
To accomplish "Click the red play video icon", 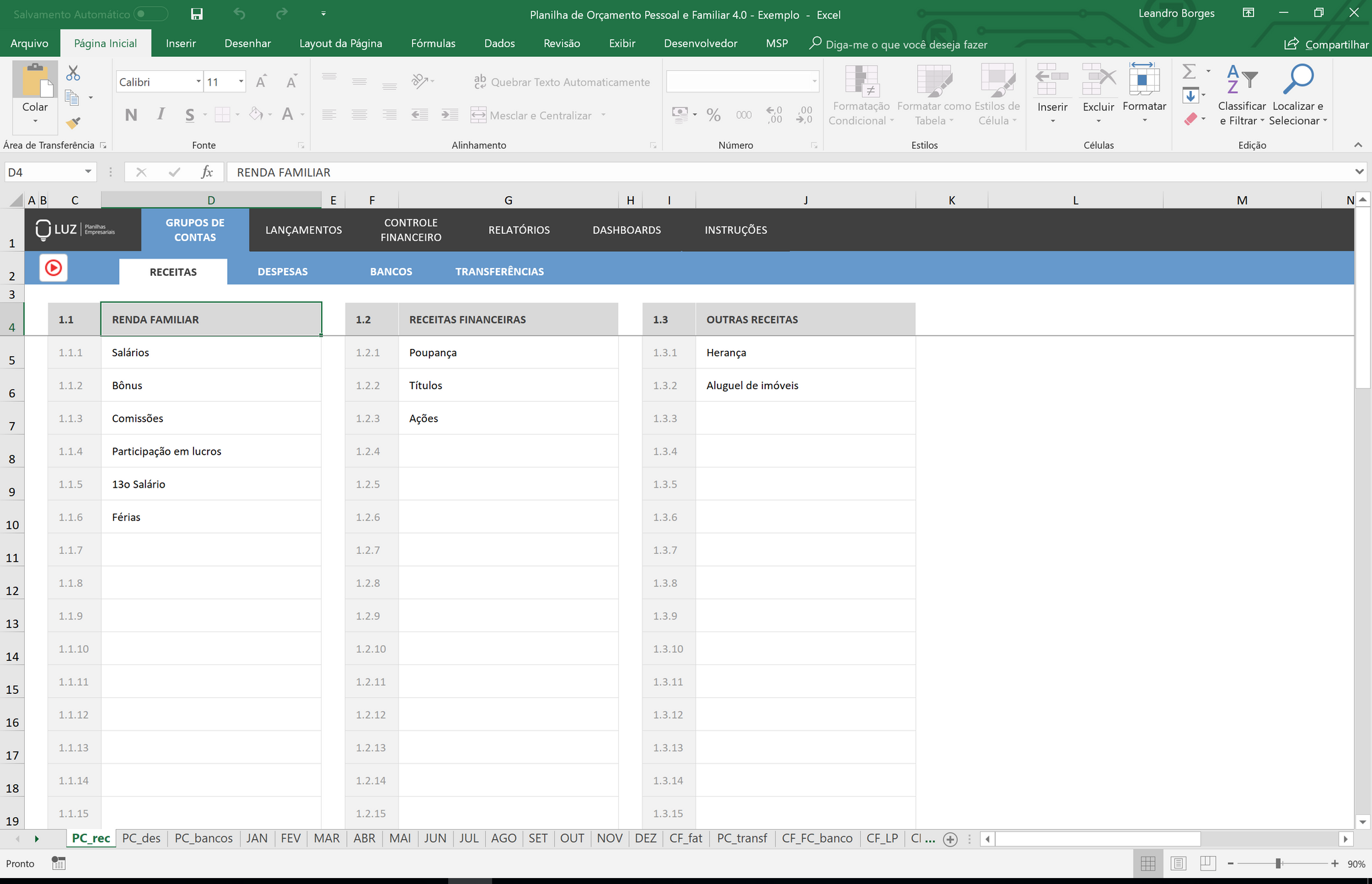I will [x=54, y=269].
